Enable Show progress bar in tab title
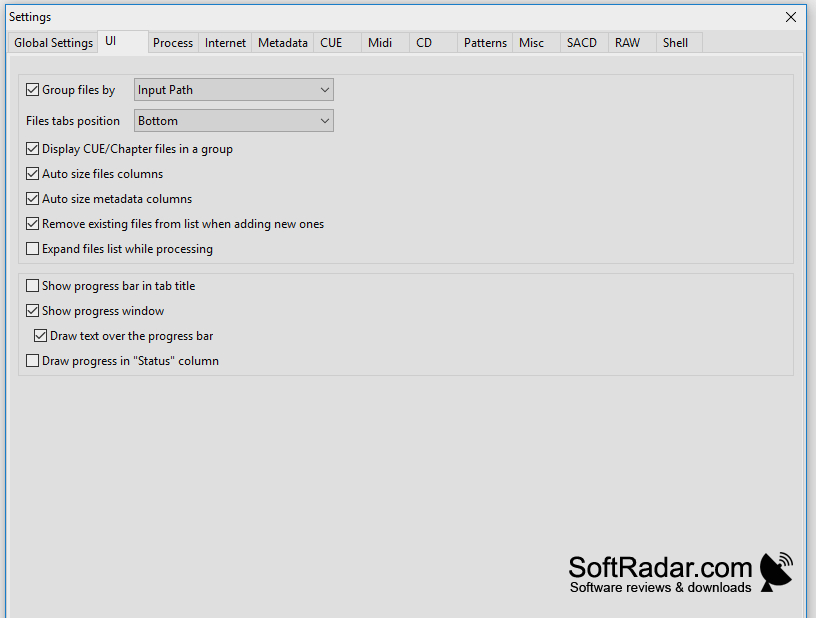Image resolution: width=816 pixels, height=618 pixels. (32, 286)
